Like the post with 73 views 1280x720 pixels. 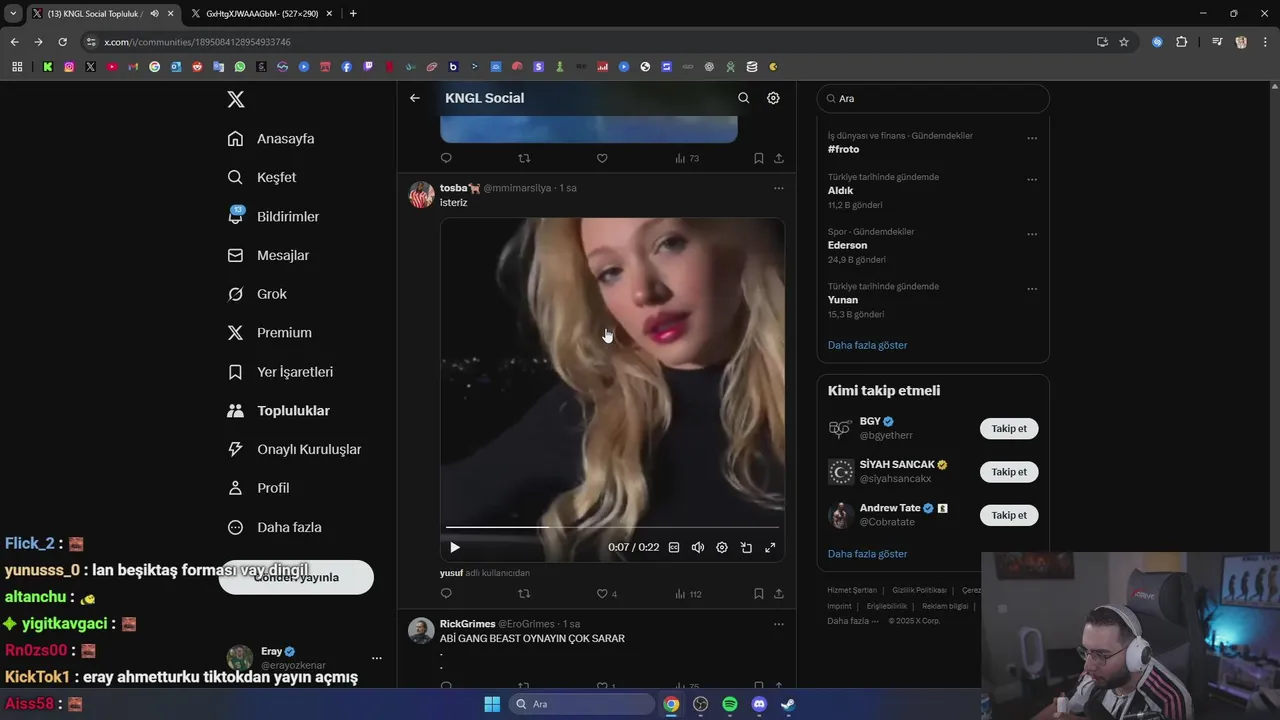pyautogui.click(x=602, y=158)
